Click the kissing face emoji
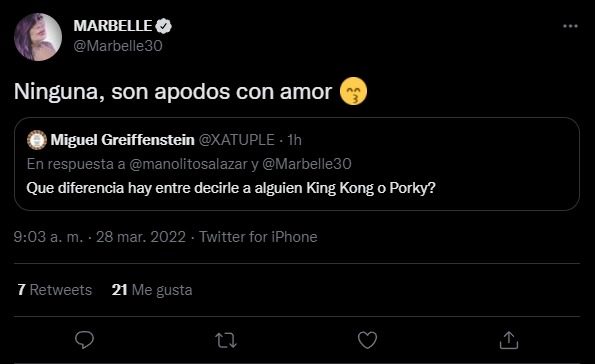 coord(353,91)
